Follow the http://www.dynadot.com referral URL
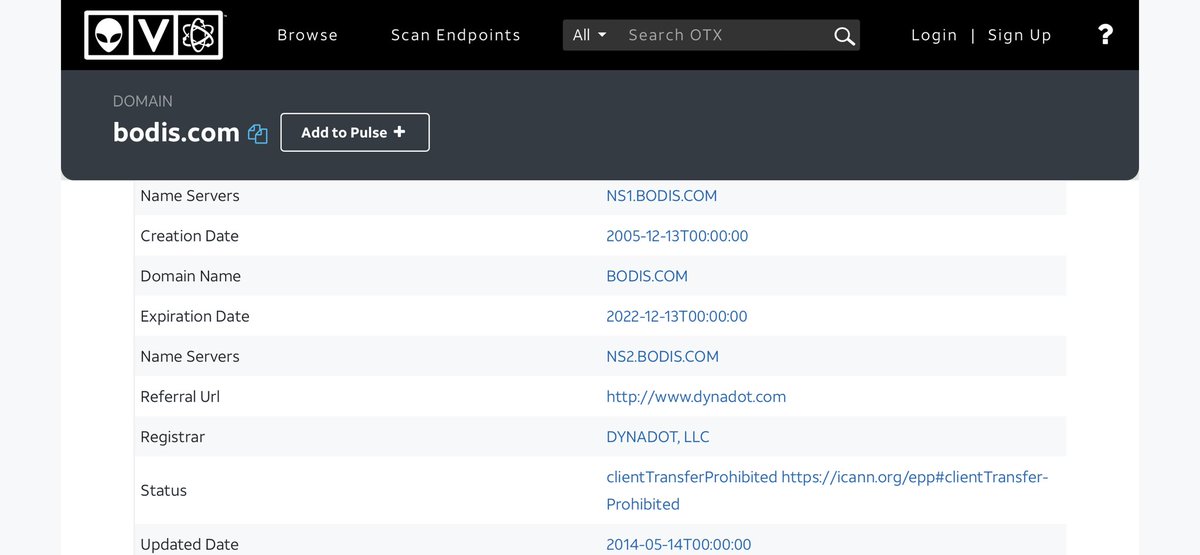The image size is (1200, 555). pyautogui.click(x=696, y=396)
